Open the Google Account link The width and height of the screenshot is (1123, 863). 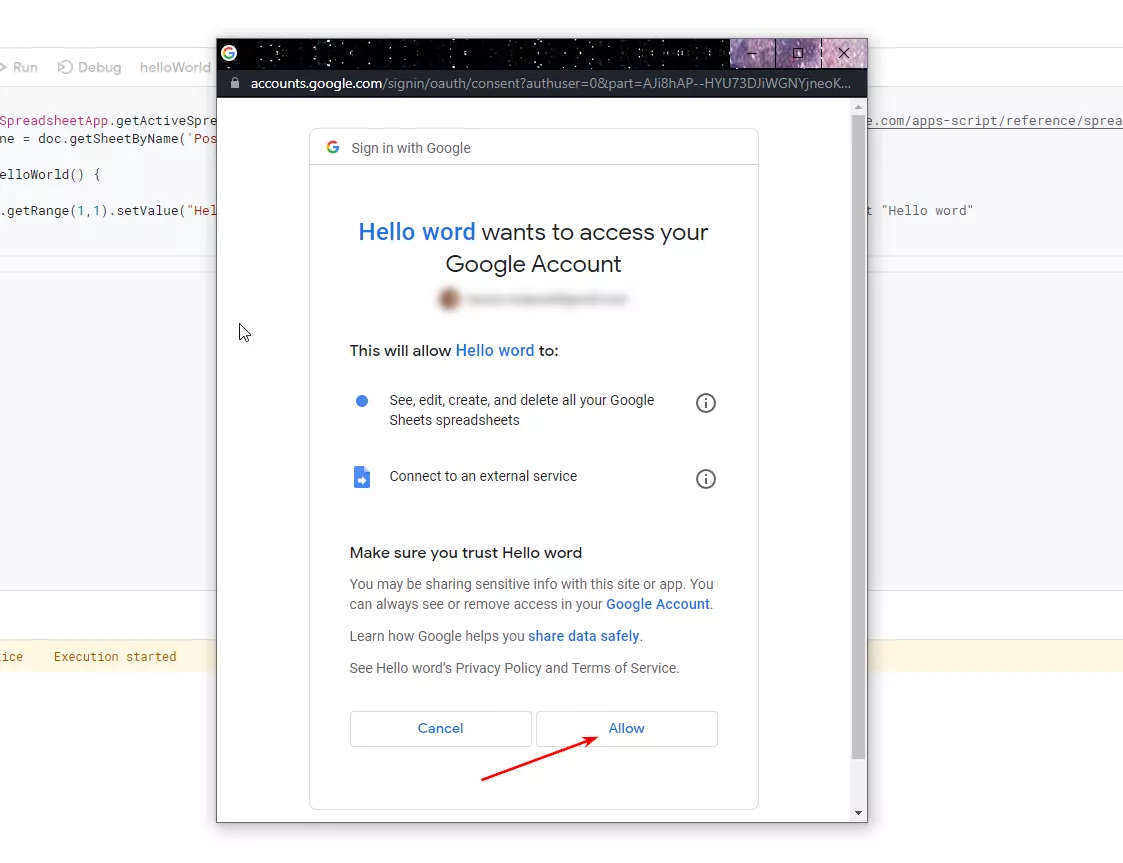(657, 604)
